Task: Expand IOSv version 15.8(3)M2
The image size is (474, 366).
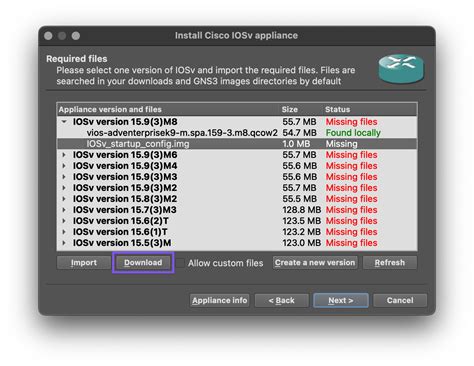Action: click(64, 199)
